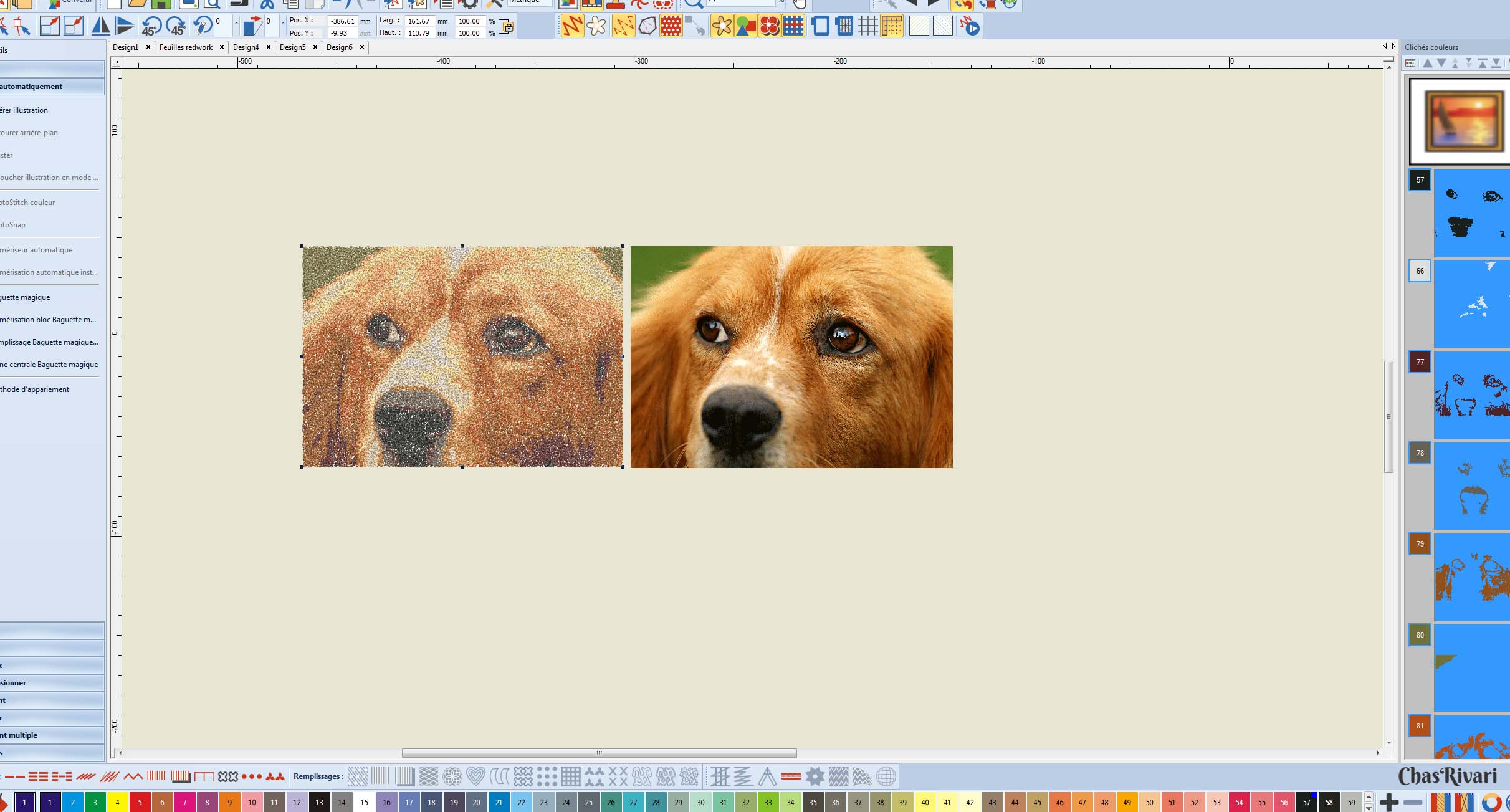This screenshot has width=1510, height=812.
Task: Select the circular mandala fill pattern icon
Action: (x=452, y=776)
